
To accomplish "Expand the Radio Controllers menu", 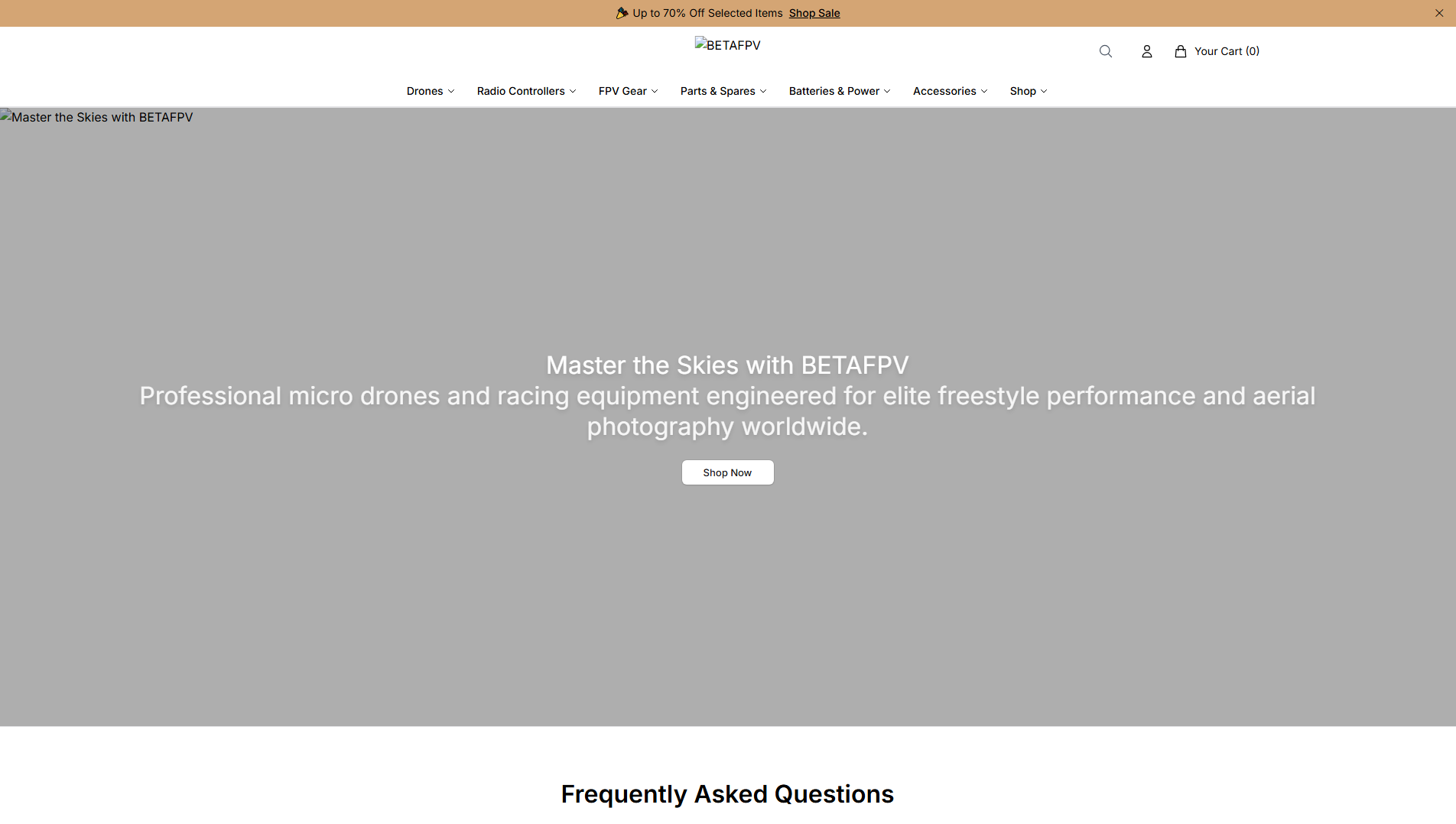I will (526, 91).
